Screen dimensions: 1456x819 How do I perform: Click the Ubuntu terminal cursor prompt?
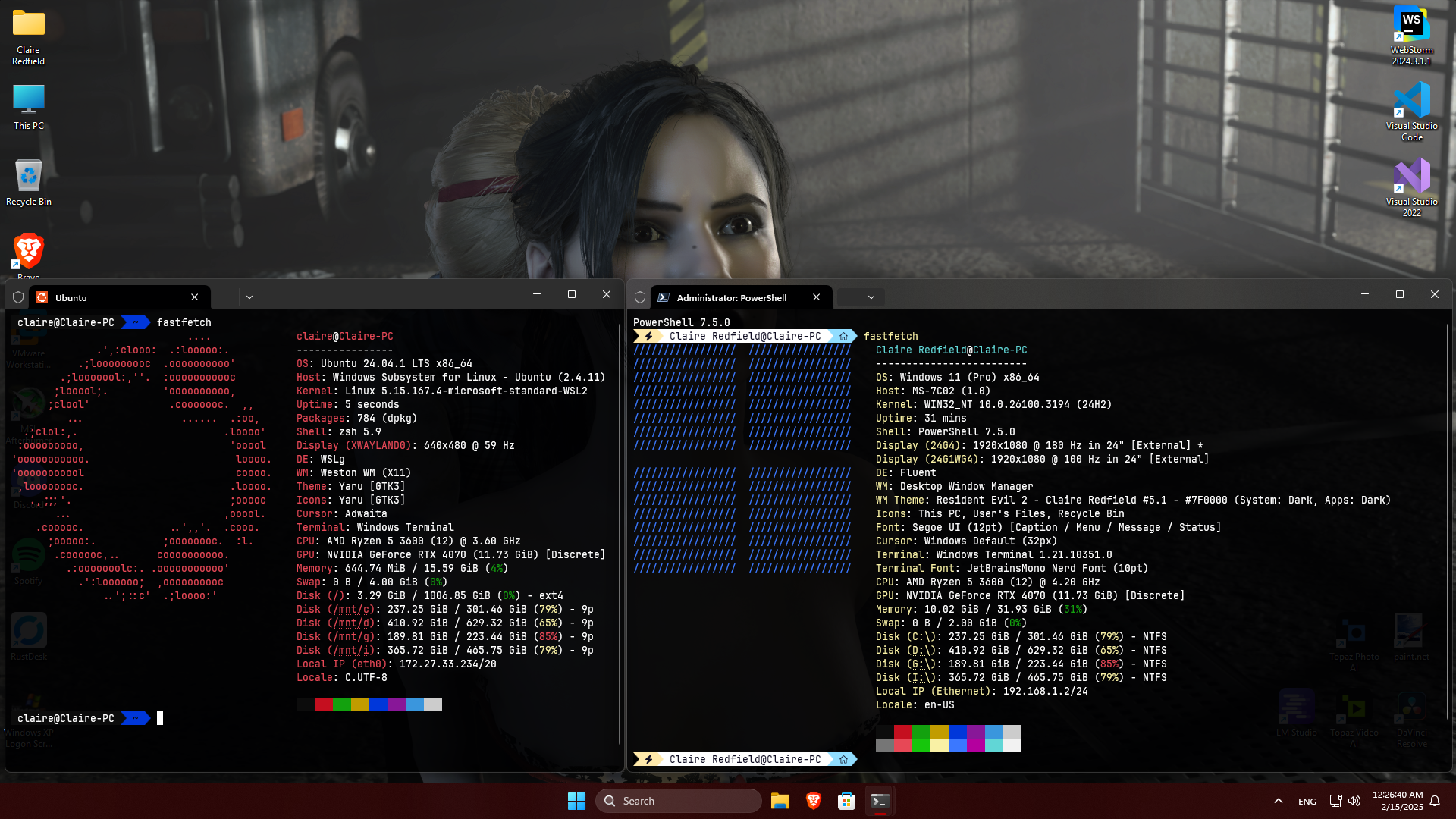pyautogui.click(x=160, y=718)
